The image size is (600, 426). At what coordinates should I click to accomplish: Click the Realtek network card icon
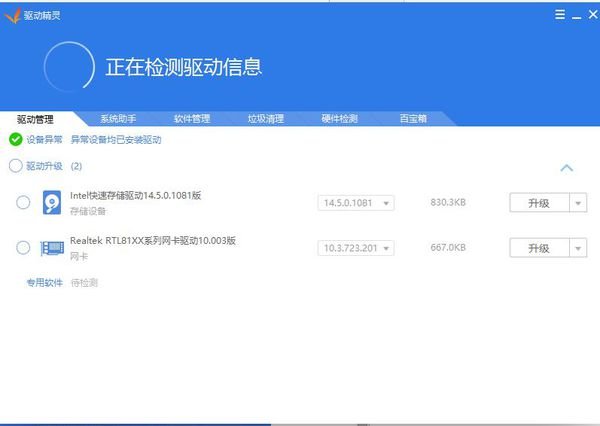pos(52,248)
